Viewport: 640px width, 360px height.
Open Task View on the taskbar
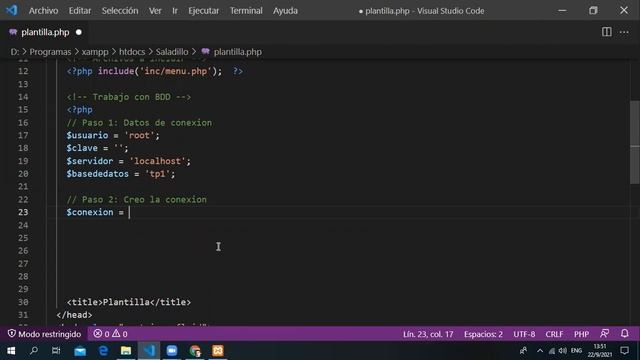point(56,351)
